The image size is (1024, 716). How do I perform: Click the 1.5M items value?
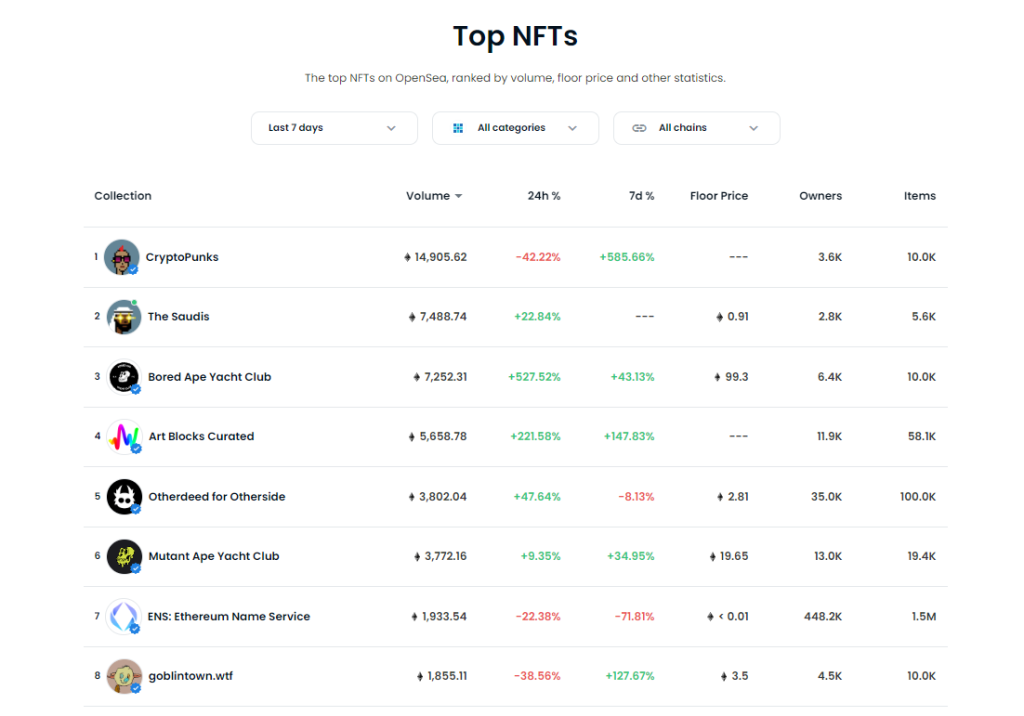click(923, 617)
